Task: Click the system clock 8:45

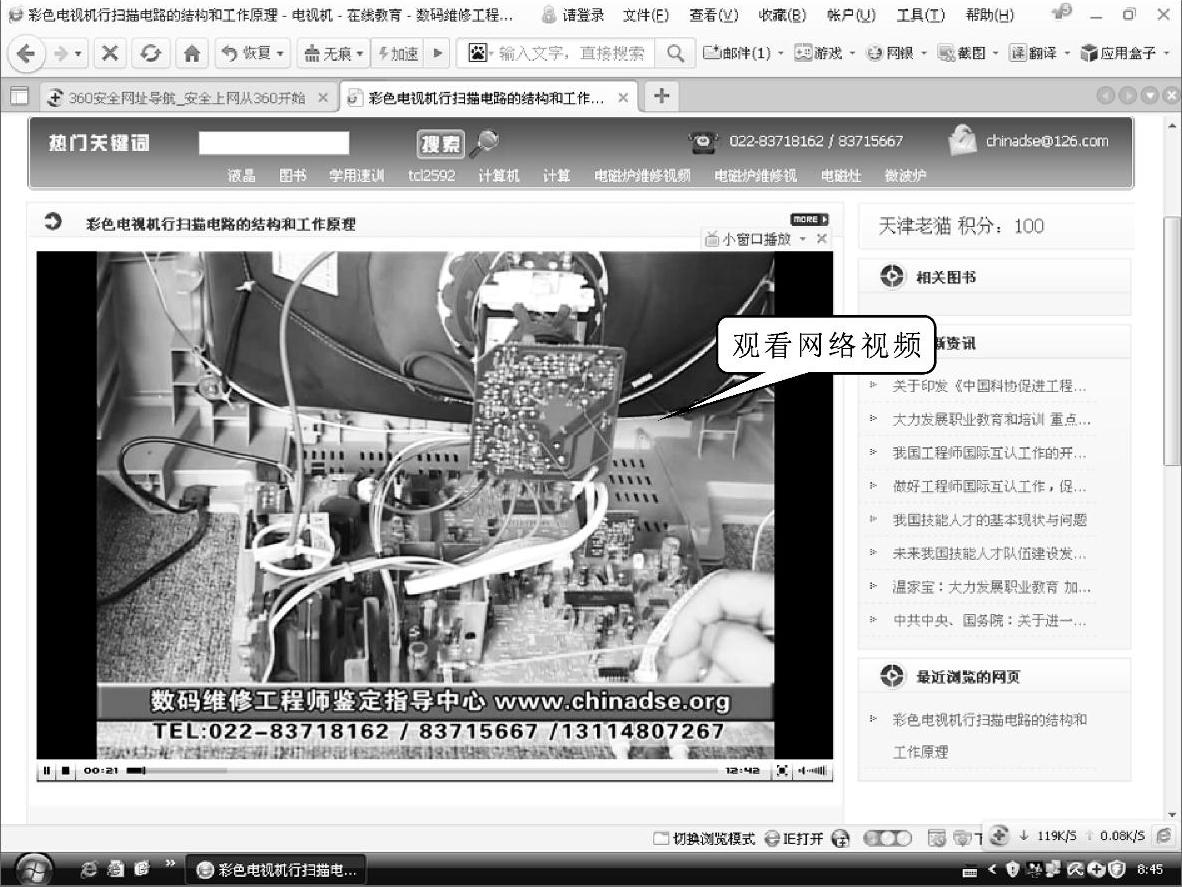Action: point(1150,869)
